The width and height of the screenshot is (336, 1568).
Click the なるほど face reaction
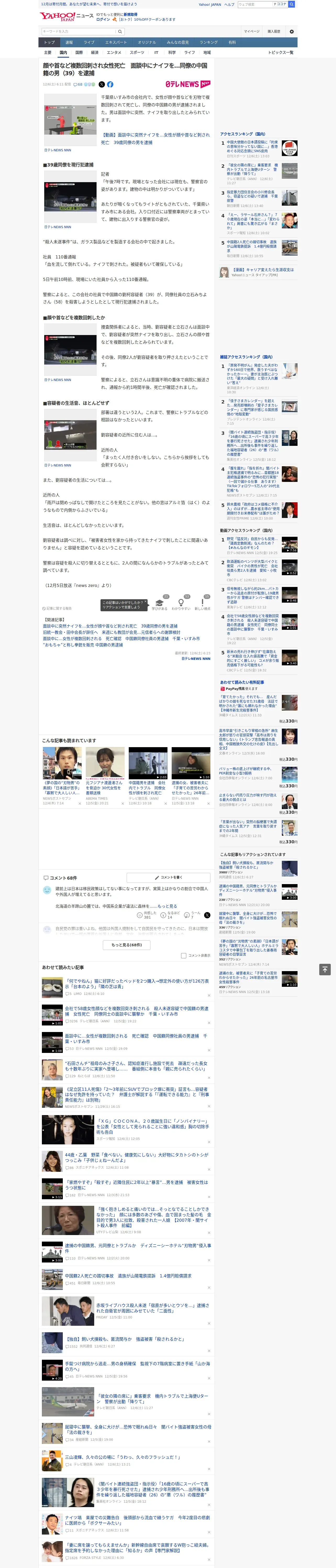pos(164,915)
